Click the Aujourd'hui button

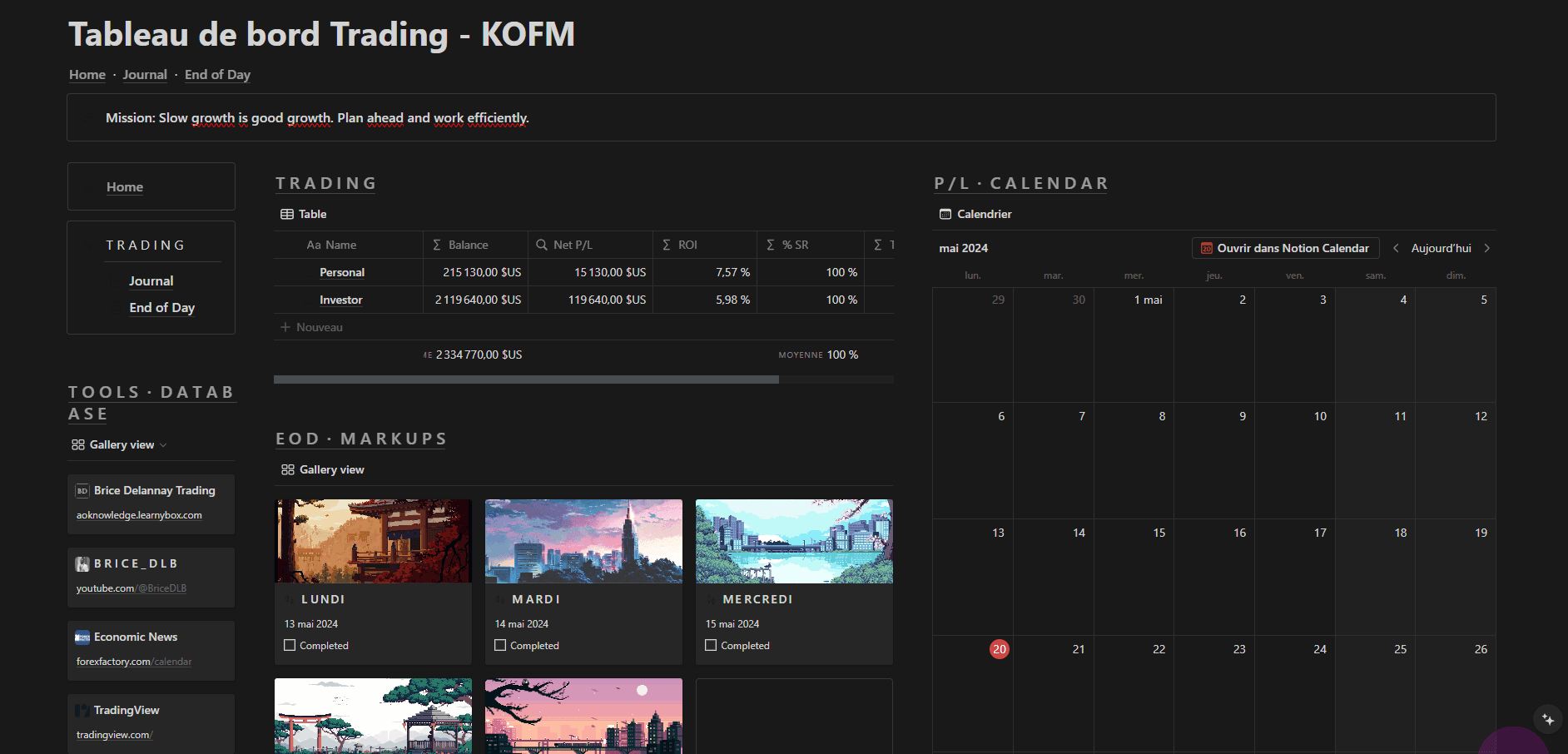click(1441, 248)
